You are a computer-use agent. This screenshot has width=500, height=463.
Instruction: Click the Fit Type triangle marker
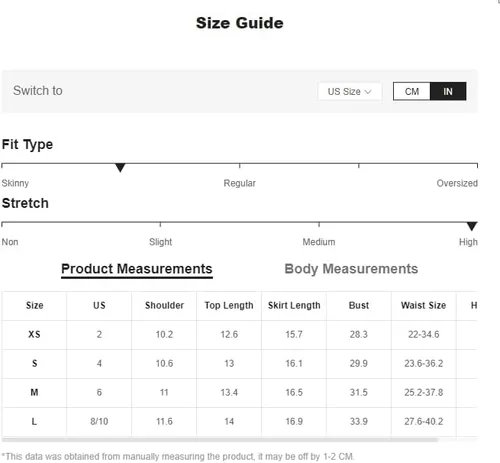click(x=120, y=167)
